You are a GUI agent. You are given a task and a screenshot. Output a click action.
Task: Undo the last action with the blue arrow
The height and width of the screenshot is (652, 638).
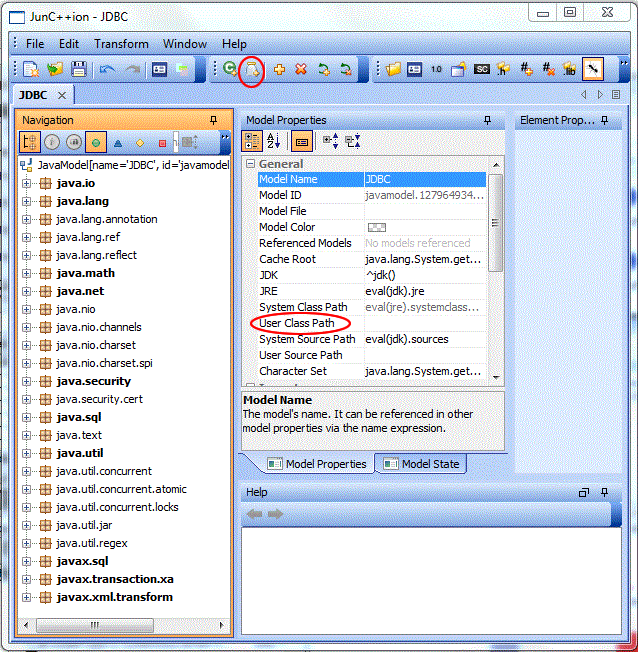pyautogui.click(x=107, y=69)
